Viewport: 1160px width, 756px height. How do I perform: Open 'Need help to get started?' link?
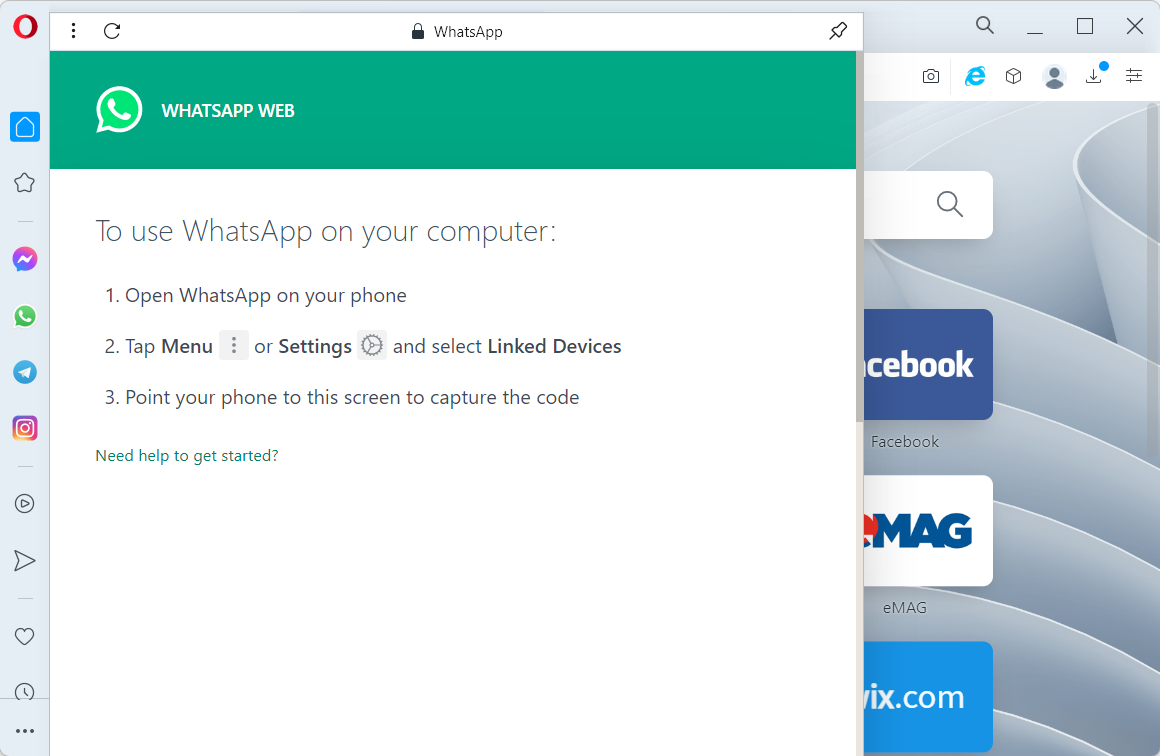pyautogui.click(x=187, y=456)
